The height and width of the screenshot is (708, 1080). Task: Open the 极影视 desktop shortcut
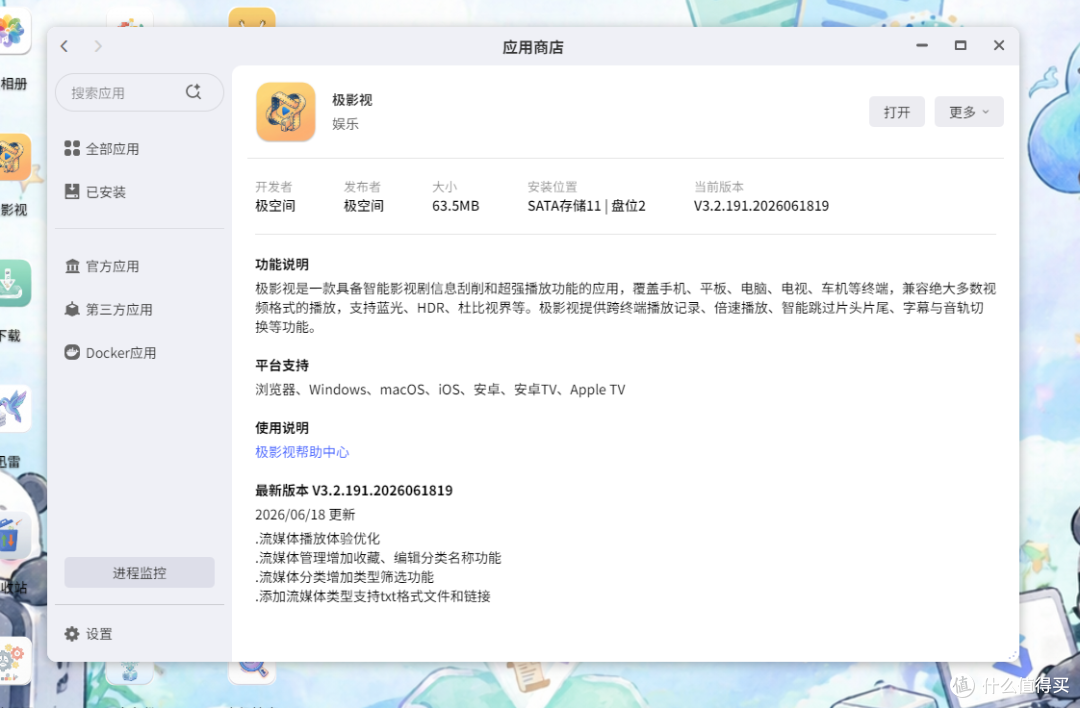click(14, 158)
